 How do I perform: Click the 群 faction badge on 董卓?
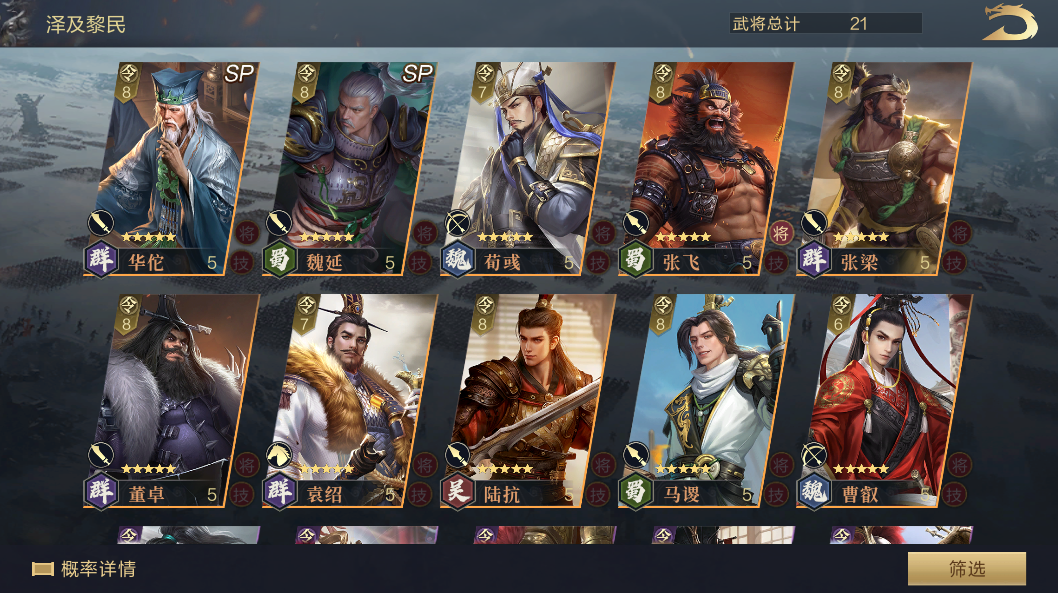pos(101,491)
